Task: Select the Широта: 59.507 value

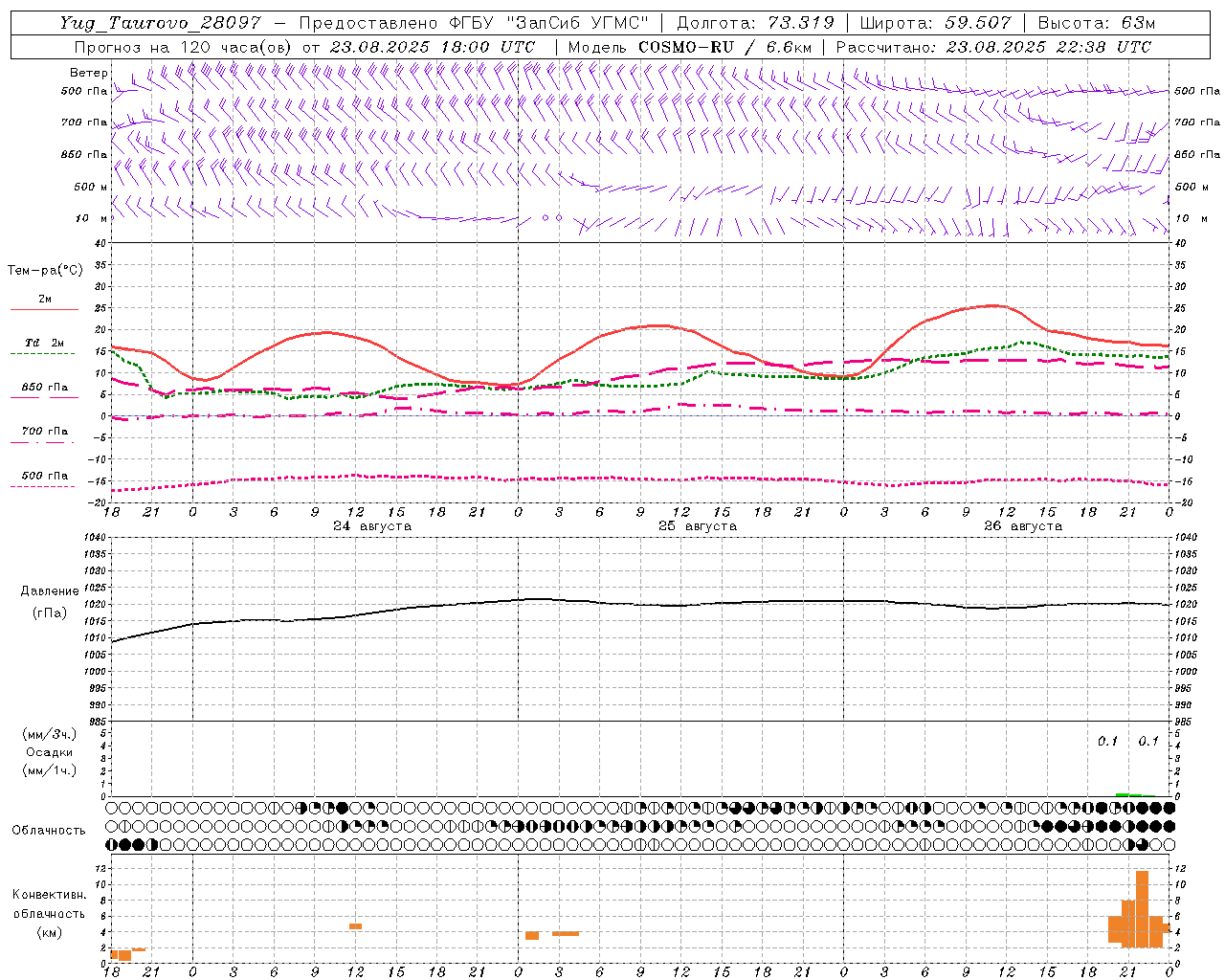Action: pos(935,23)
